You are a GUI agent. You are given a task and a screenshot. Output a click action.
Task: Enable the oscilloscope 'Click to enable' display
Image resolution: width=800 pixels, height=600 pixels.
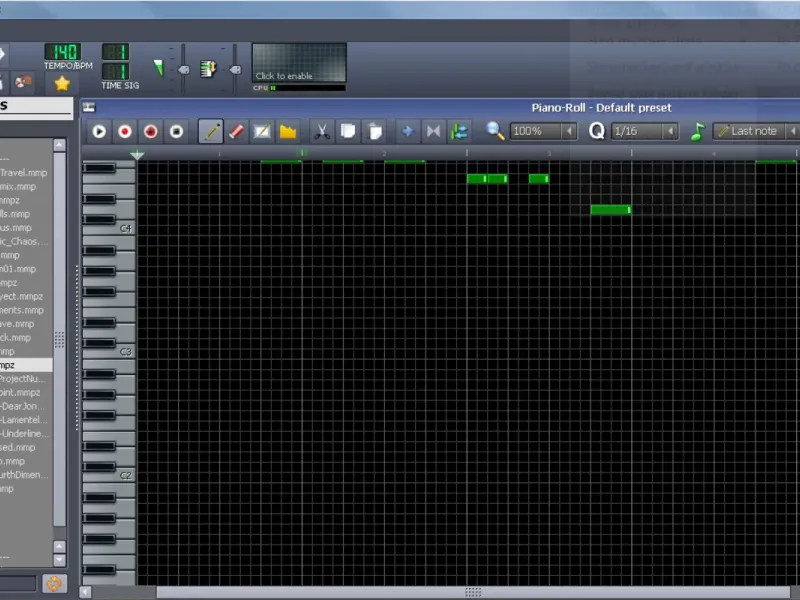299,62
